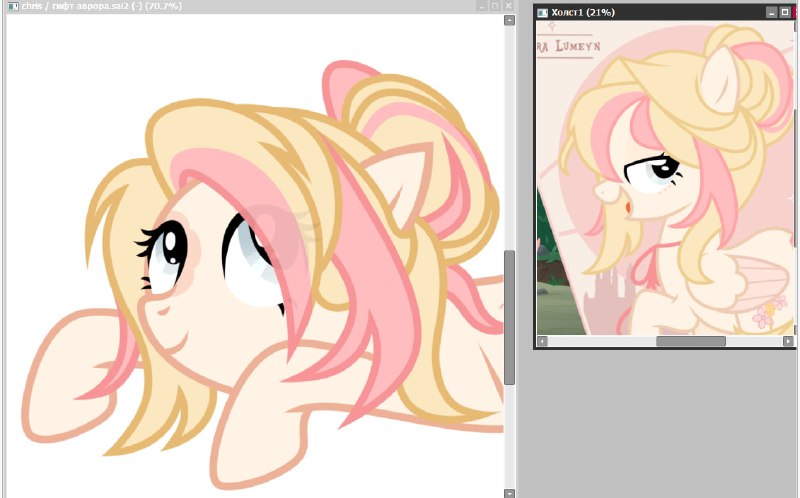
Task: Click the гифт аврора.sai2 window document icon
Action: click(13, 6)
